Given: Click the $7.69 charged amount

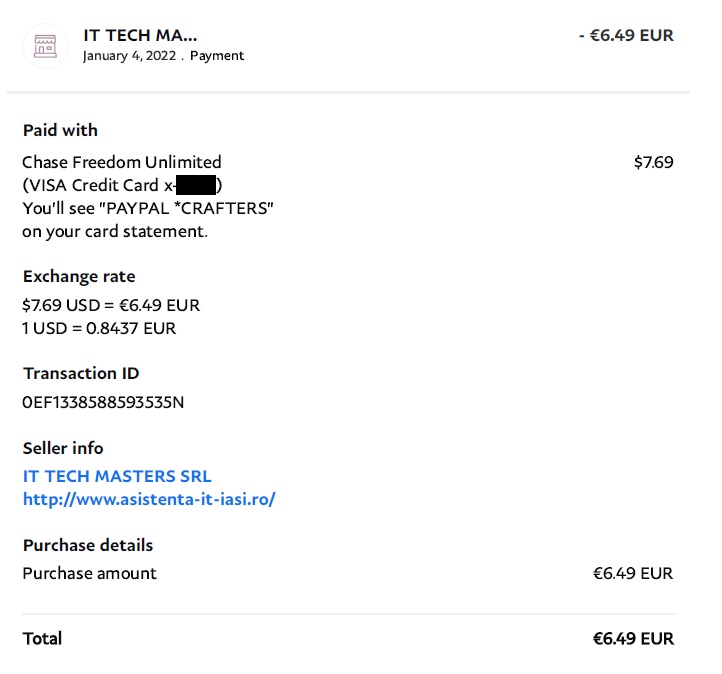Looking at the screenshot, I should (653, 162).
